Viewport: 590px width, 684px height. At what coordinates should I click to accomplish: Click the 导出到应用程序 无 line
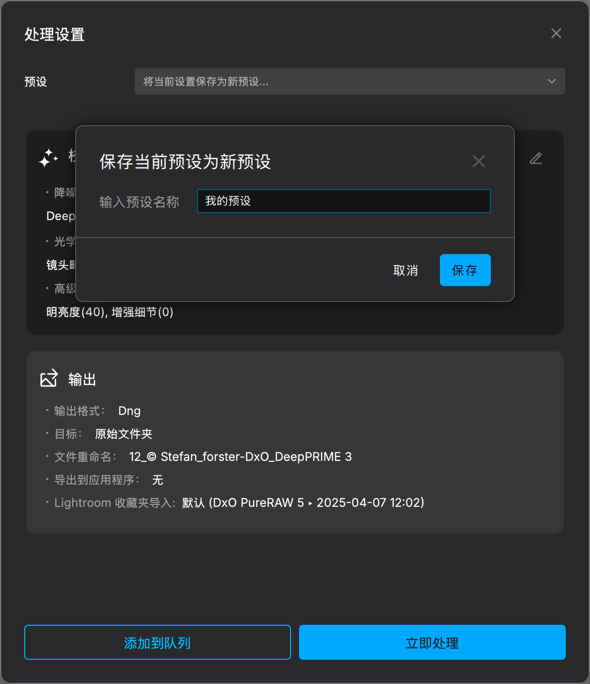(105, 480)
